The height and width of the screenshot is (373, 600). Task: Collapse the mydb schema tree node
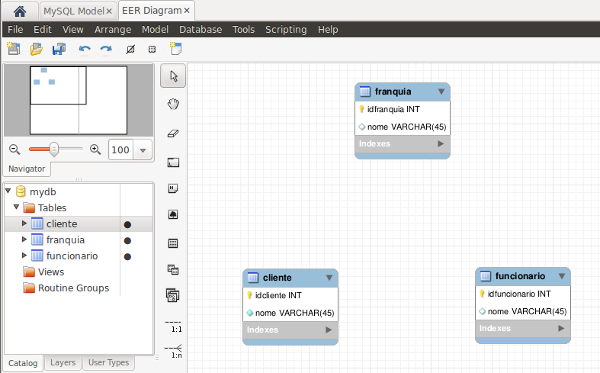[8, 190]
